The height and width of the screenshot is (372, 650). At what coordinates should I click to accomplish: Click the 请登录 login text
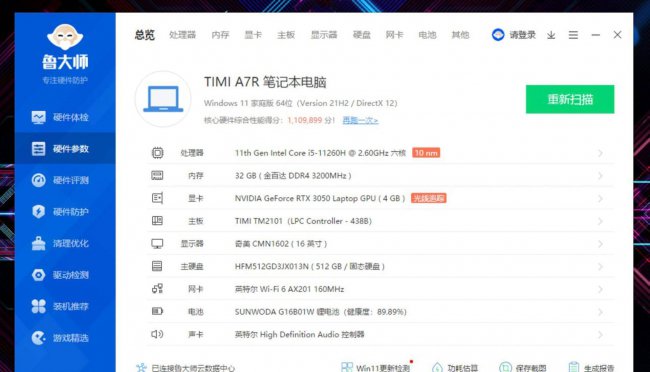(x=523, y=35)
